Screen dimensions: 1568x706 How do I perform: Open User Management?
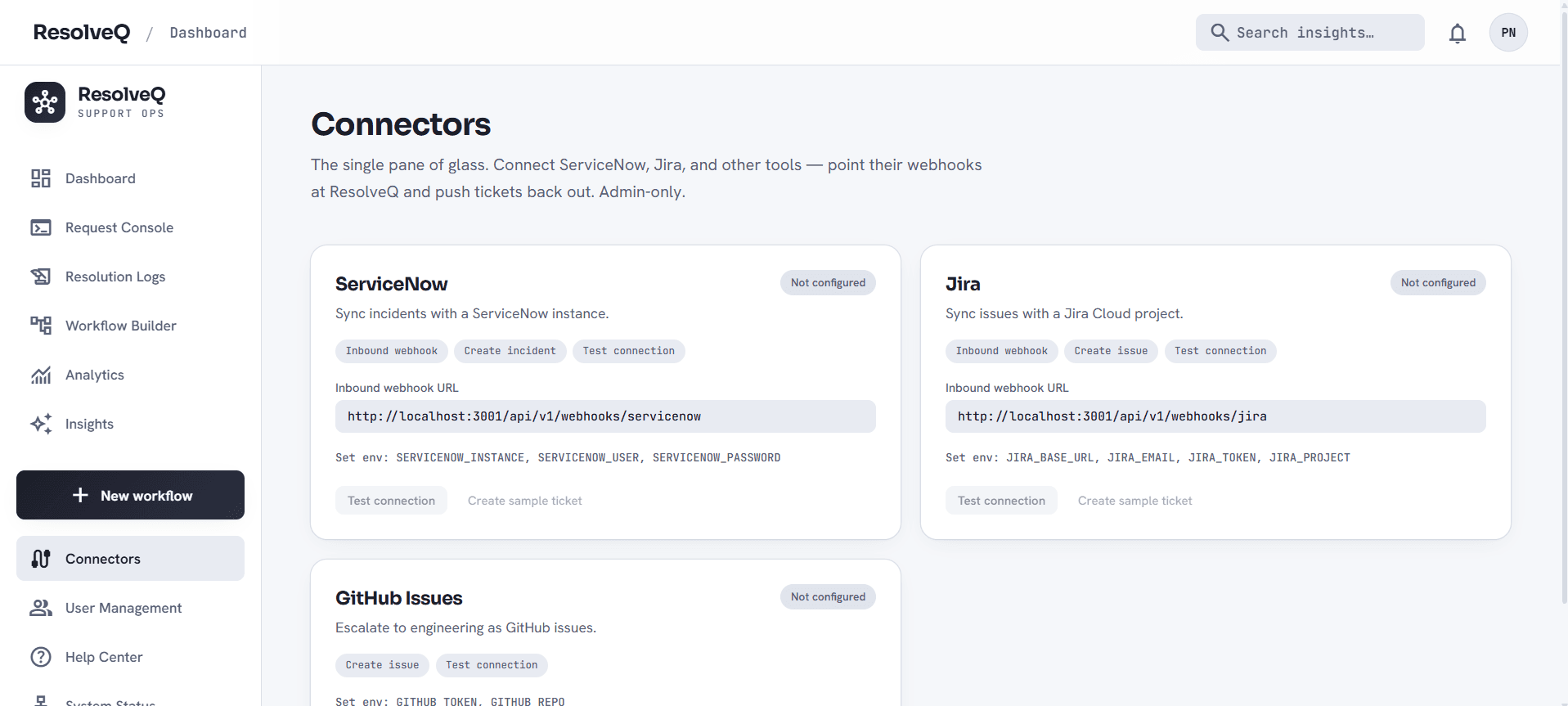click(x=130, y=608)
